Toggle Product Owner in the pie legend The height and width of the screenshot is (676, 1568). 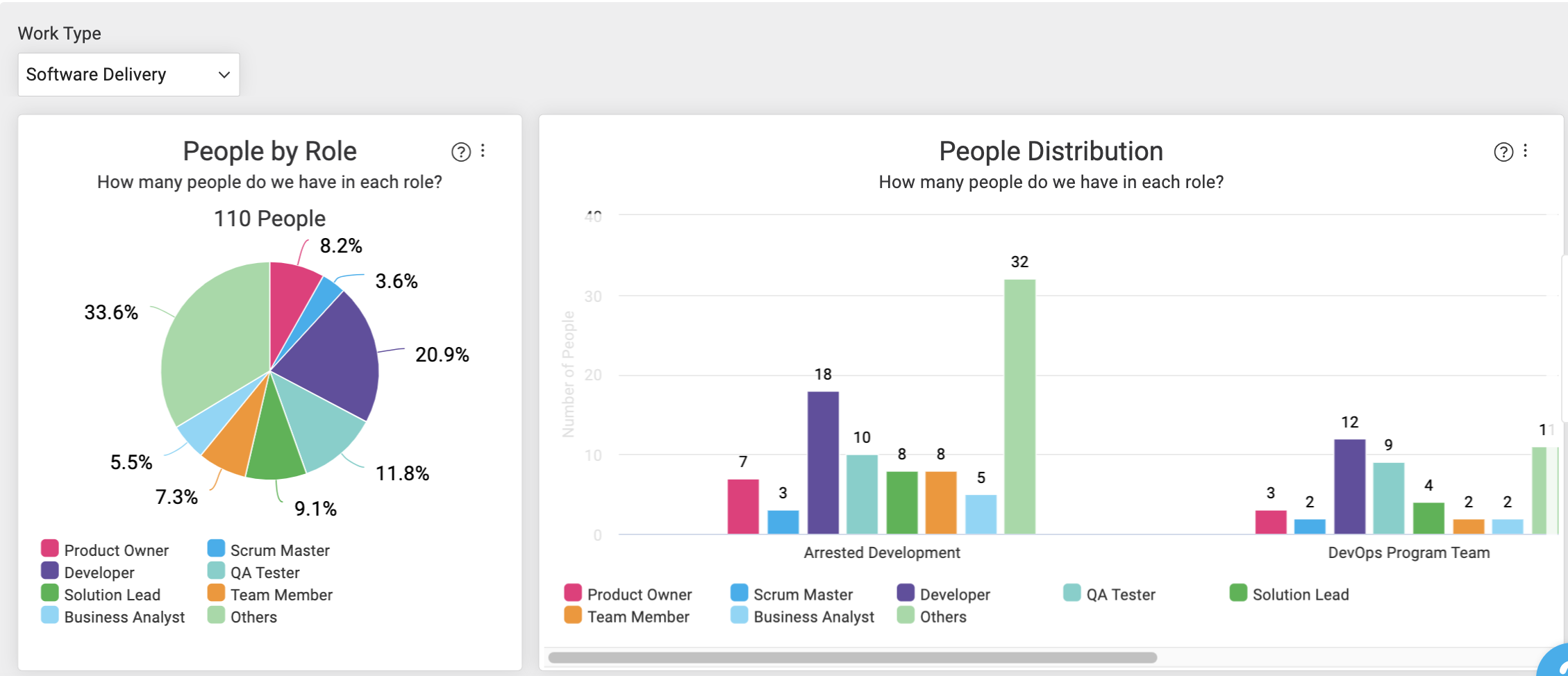point(106,550)
